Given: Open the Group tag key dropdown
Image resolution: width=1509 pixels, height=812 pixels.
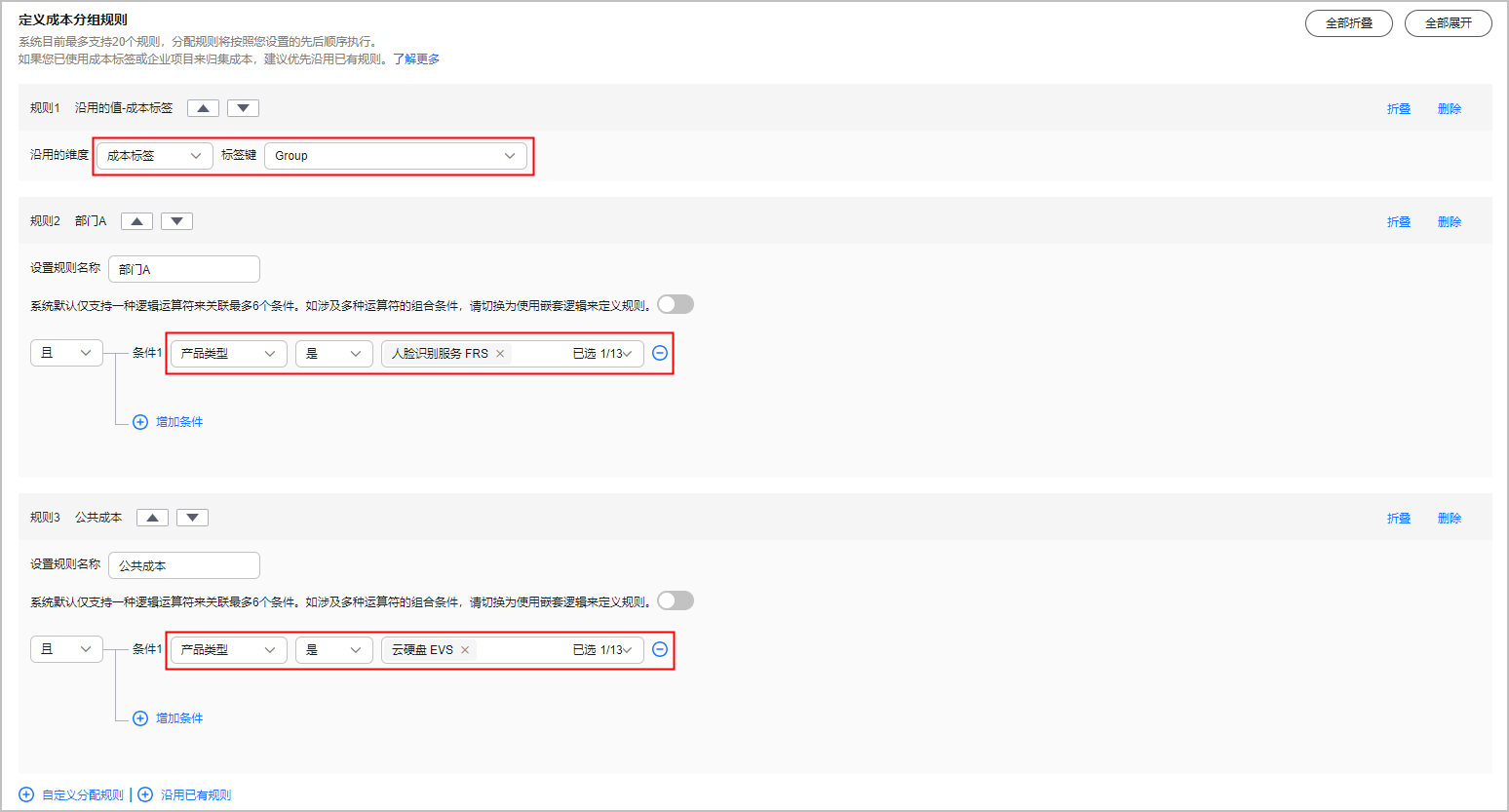Looking at the screenshot, I should pos(395,156).
